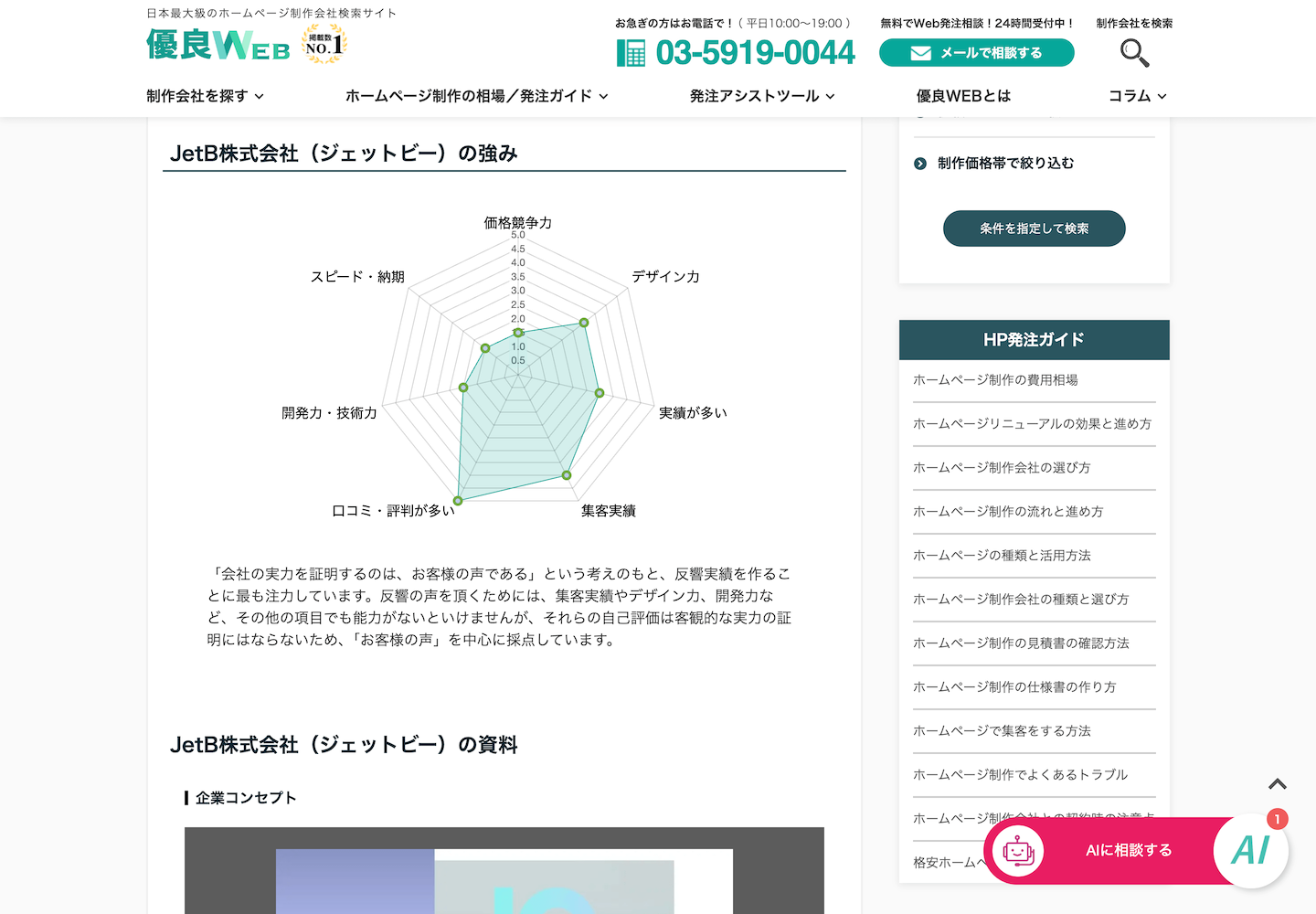
Task: Expand the 制作会社を探す menu
Action: 206,96
